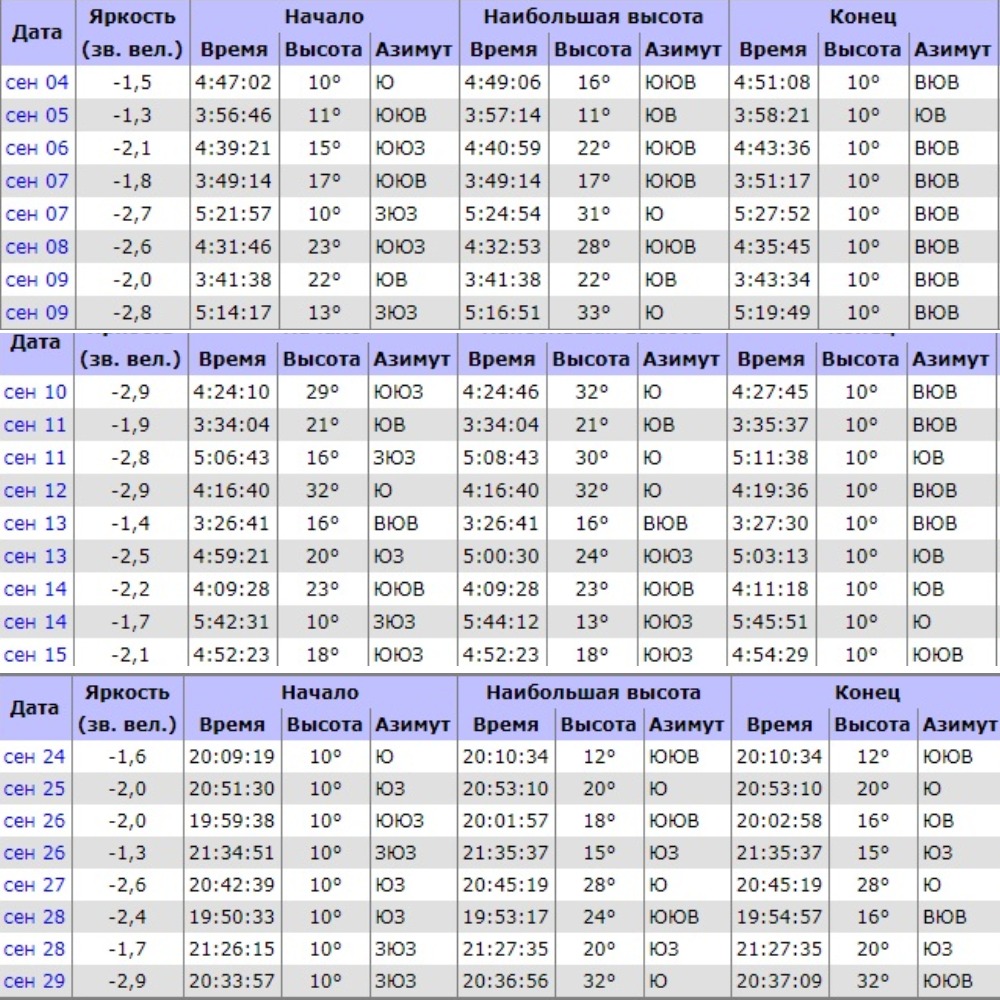The height and width of the screenshot is (1000, 1000).
Task: Open сен 14 link starting at 5:42:31
Action: [35, 622]
